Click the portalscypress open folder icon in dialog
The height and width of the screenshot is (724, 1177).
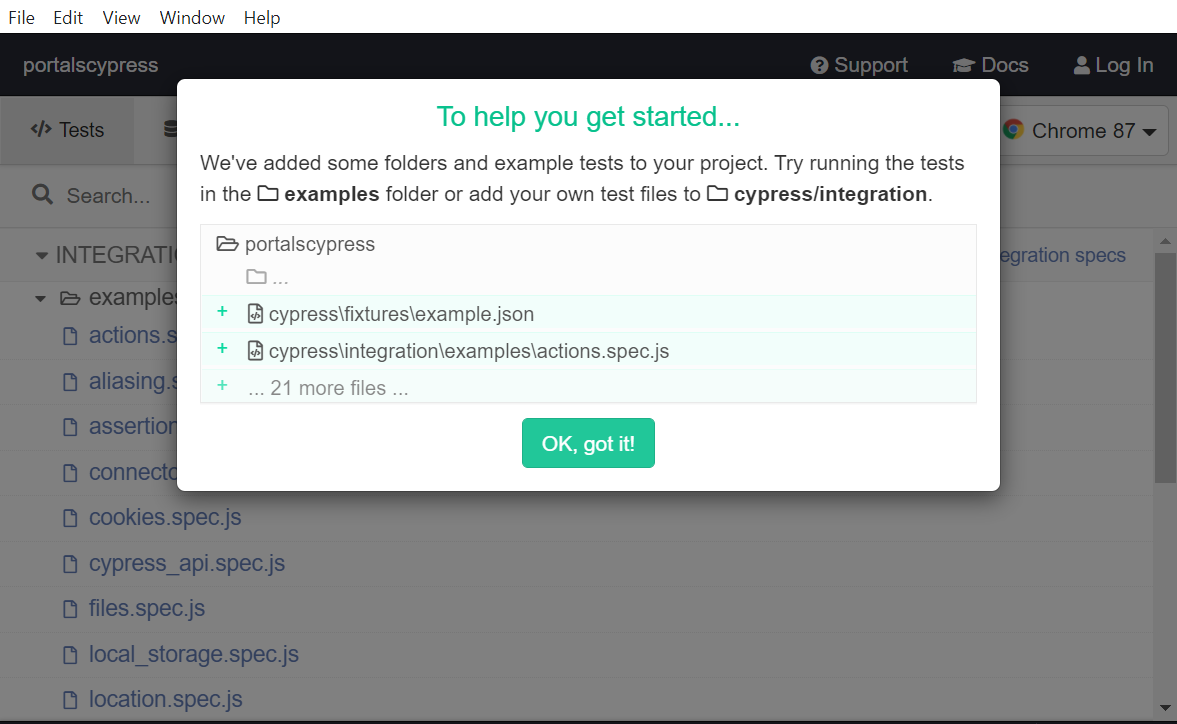click(x=227, y=244)
